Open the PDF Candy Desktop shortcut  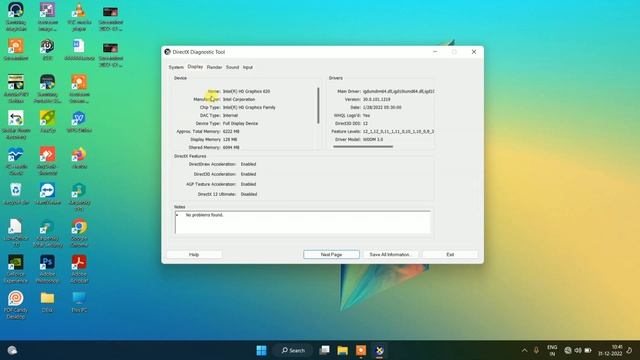(16, 304)
